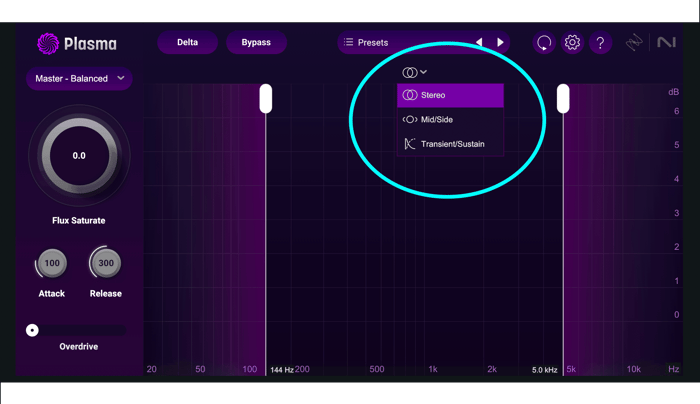The image size is (700, 404).
Task: Click the Native Instruments logo icon
Action: tap(666, 42)
